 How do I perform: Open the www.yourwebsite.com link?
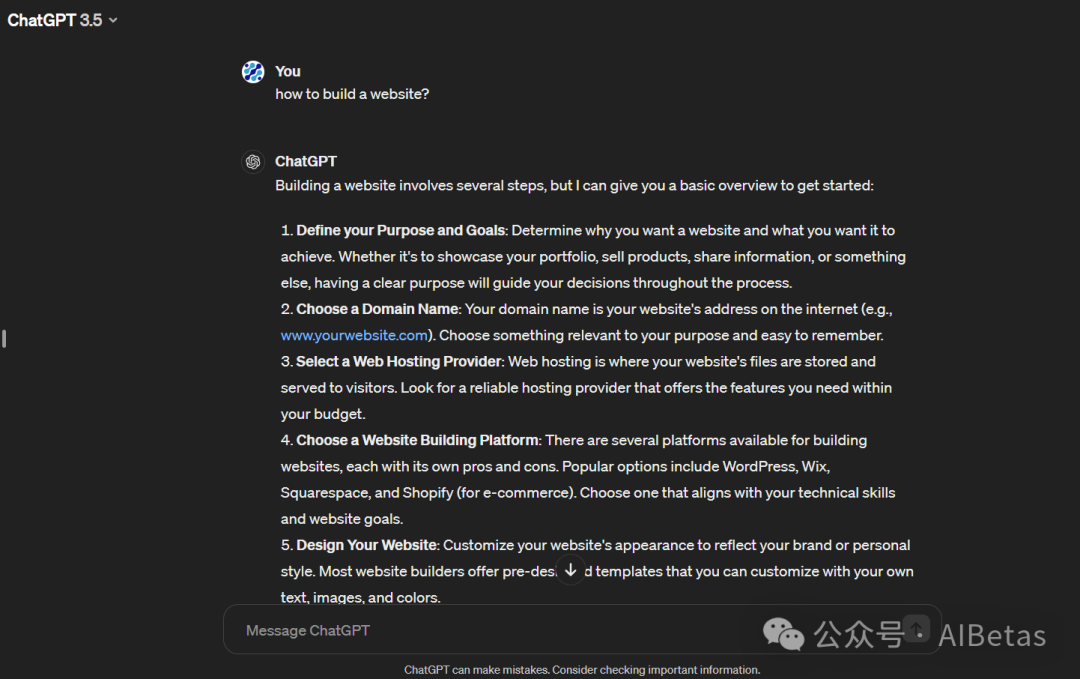pos(355,335)
